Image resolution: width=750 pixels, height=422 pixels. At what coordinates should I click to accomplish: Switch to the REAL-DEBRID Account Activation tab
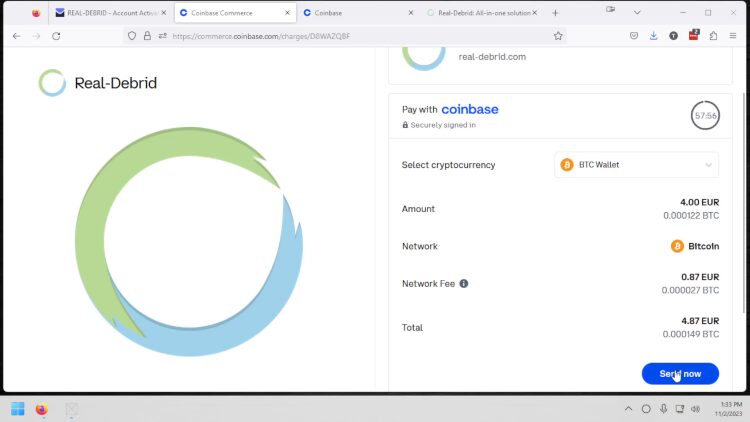pyautogui.click(x=109, y=13)
